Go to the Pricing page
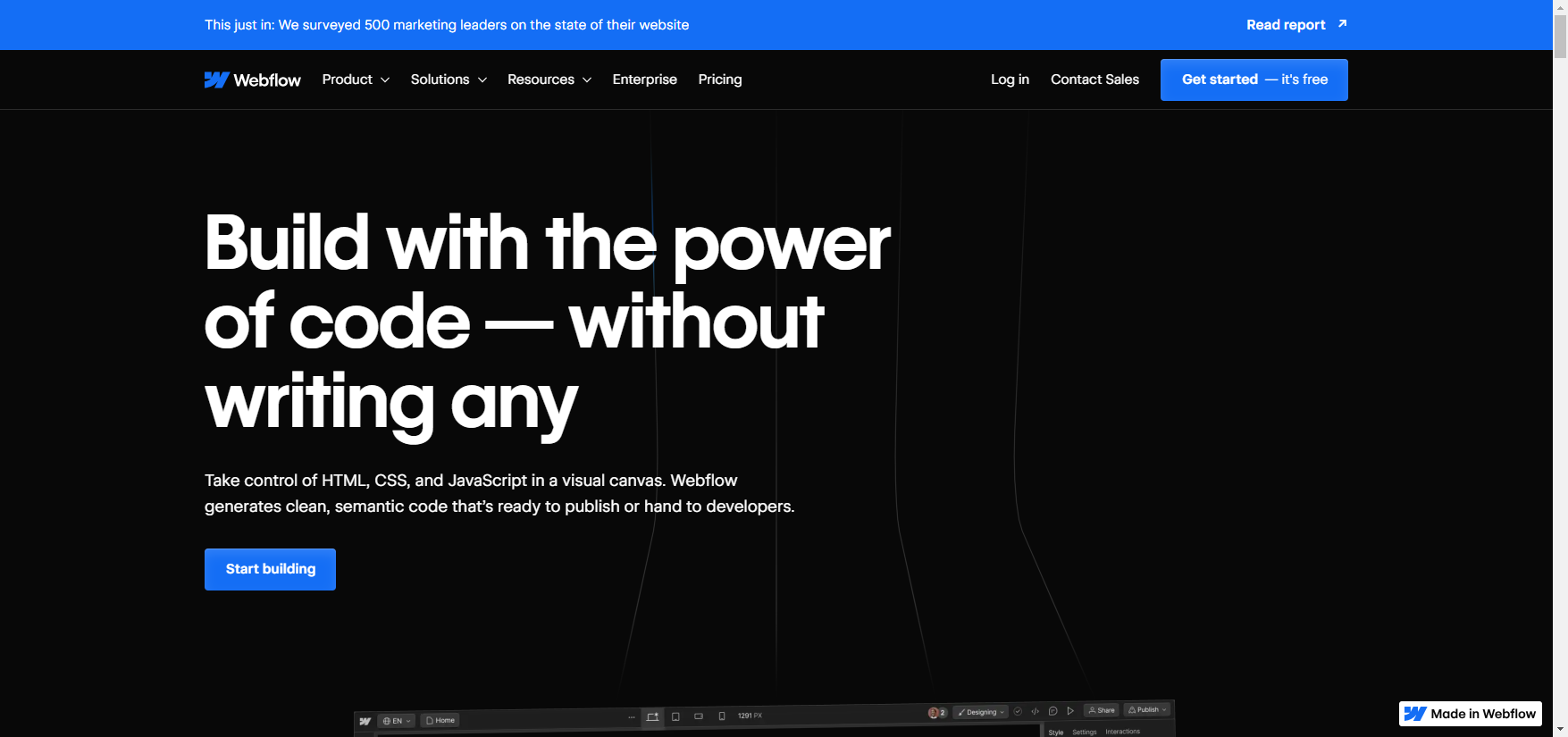Image resolution: width=1568 pixels, height=737 pixels. [x=720, y=80]
